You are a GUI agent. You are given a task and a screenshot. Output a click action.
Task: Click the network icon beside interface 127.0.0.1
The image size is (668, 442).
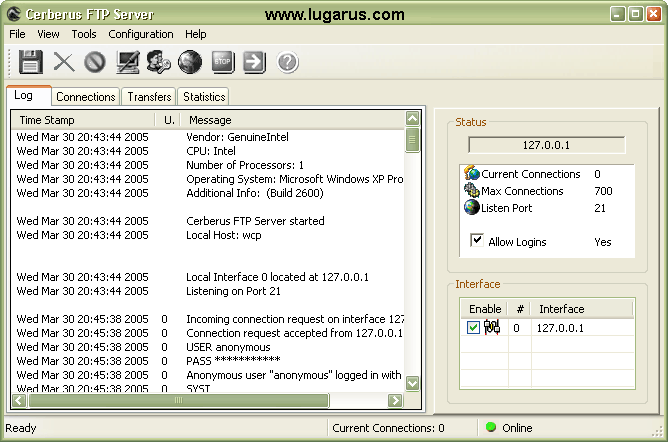(x=492, y=327)
